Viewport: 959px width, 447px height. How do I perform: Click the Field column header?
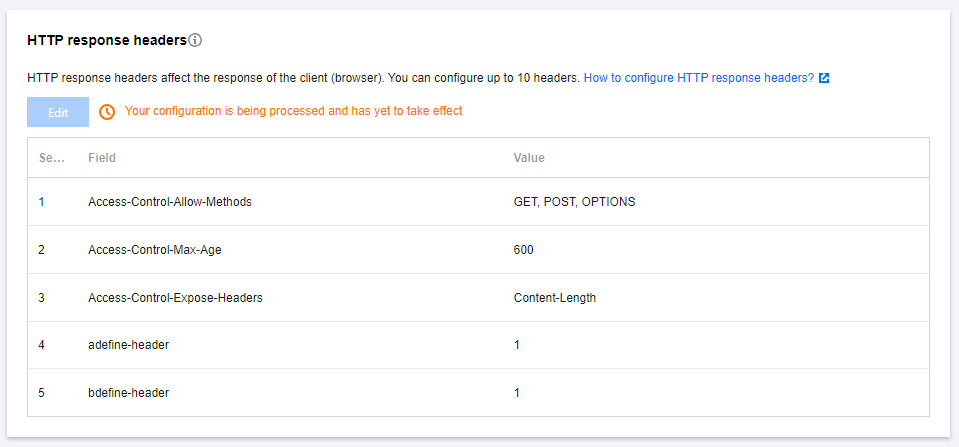pos(102,158)
